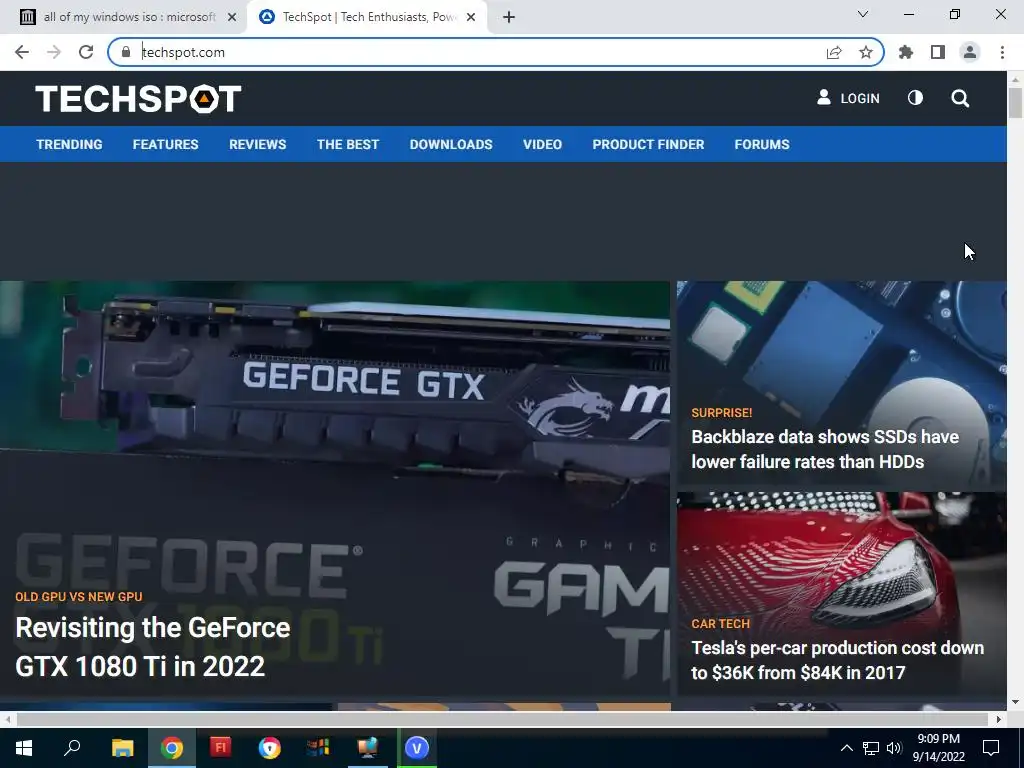The image size is (1024, 768).
Task: Toggle dark/light theme icon
Action: [x=916, y=98]
